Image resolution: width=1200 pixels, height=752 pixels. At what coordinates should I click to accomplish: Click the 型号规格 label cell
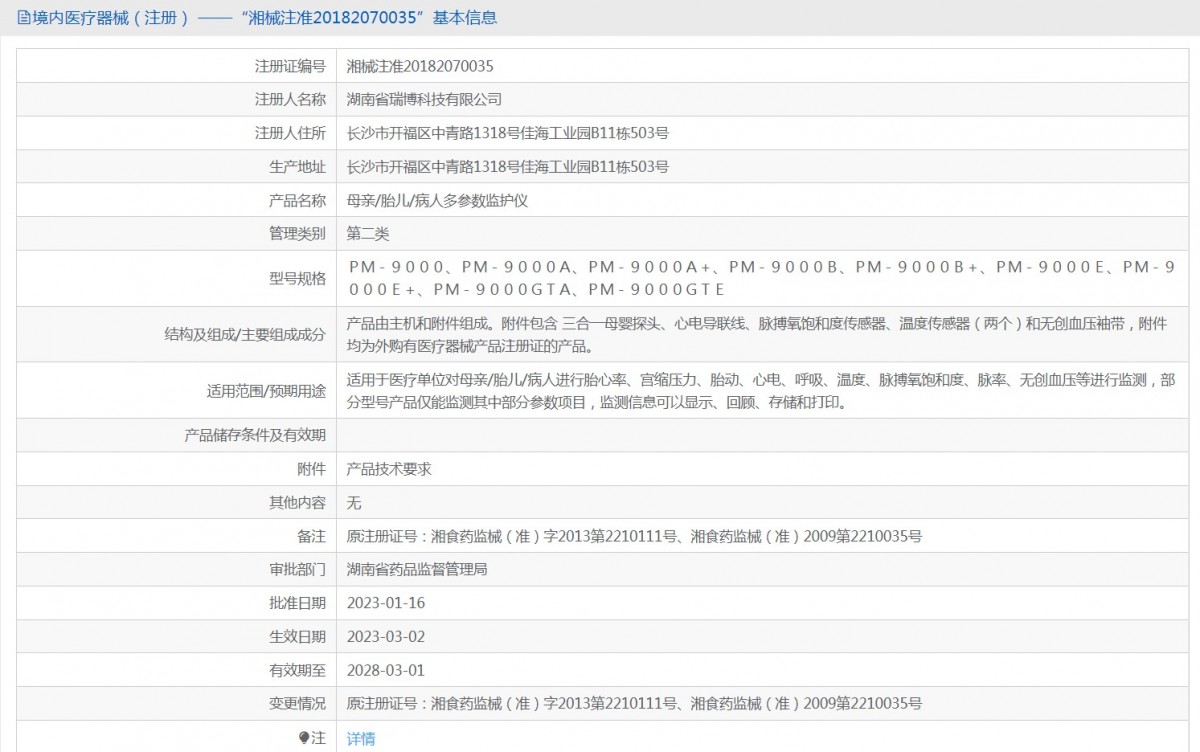177,278
